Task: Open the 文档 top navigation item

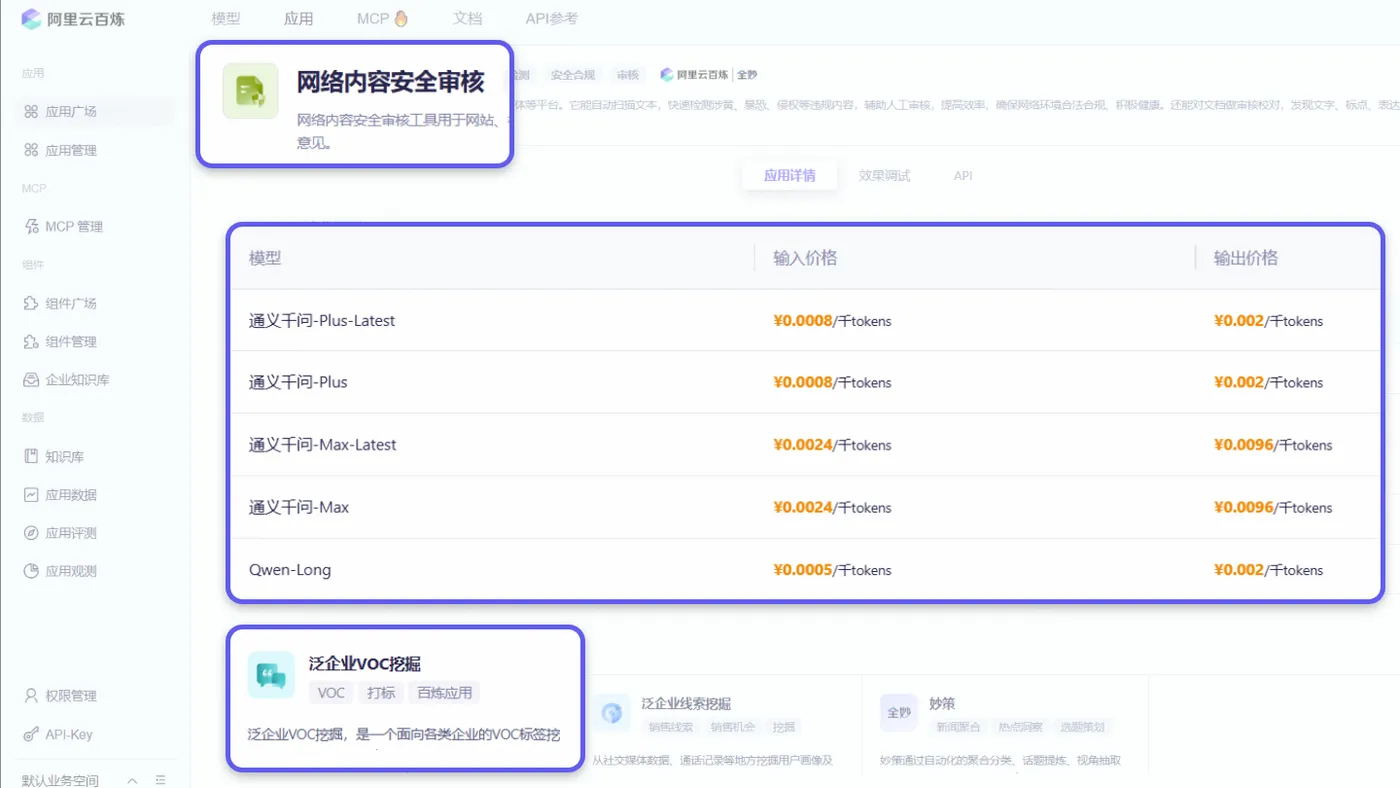Action: coord(467,19)
